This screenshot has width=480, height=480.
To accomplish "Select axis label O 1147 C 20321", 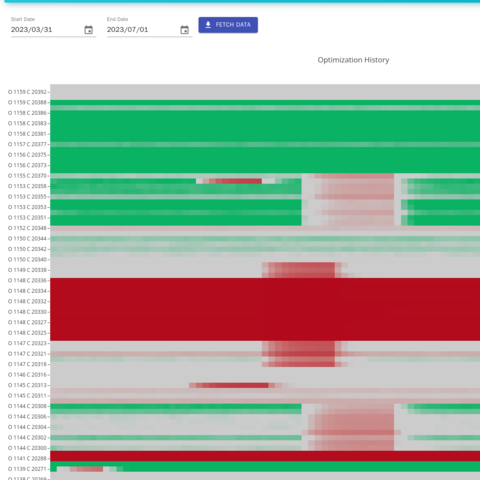I will point(27,354).
